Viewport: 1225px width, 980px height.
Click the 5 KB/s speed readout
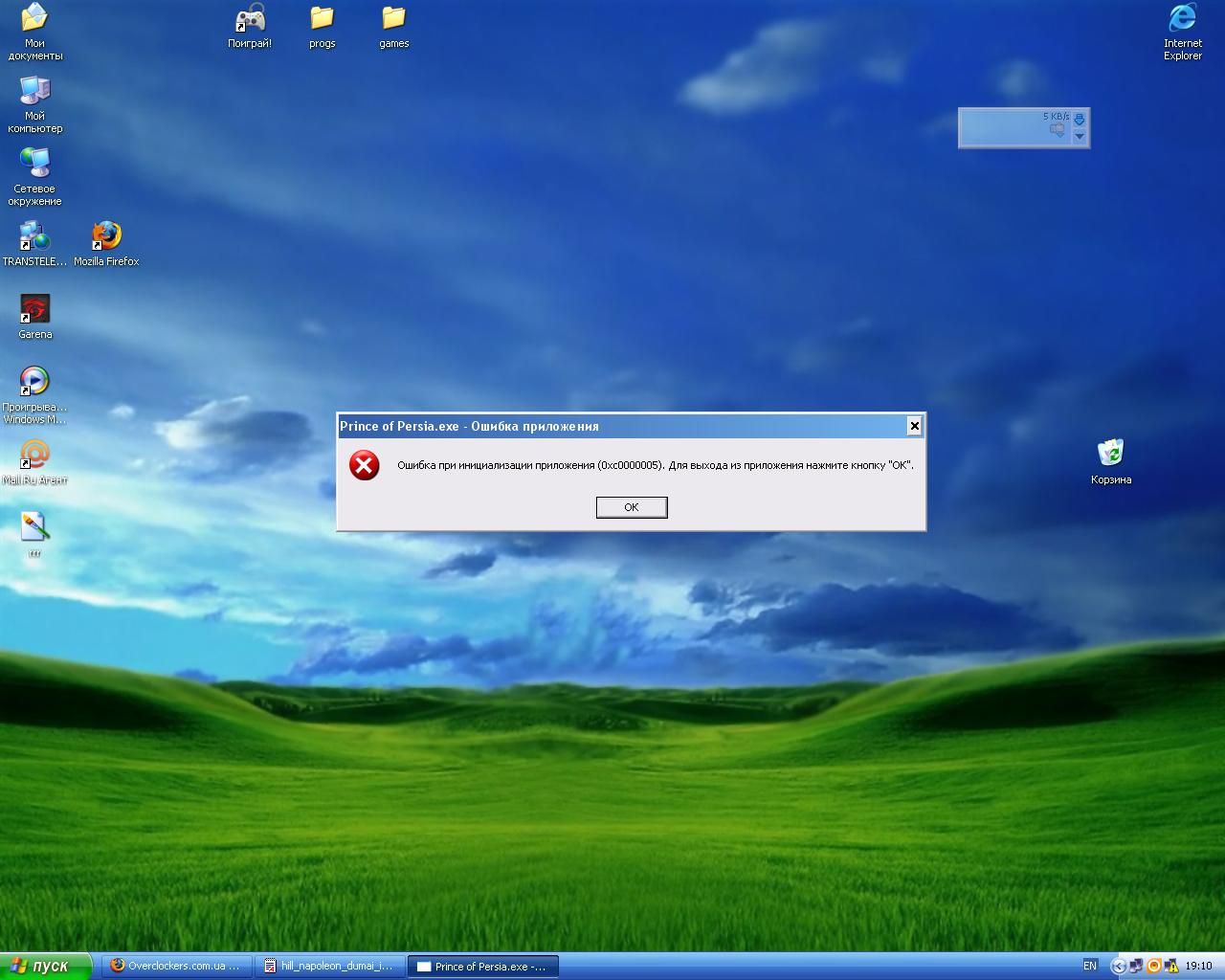click(x=1056, y=116)
